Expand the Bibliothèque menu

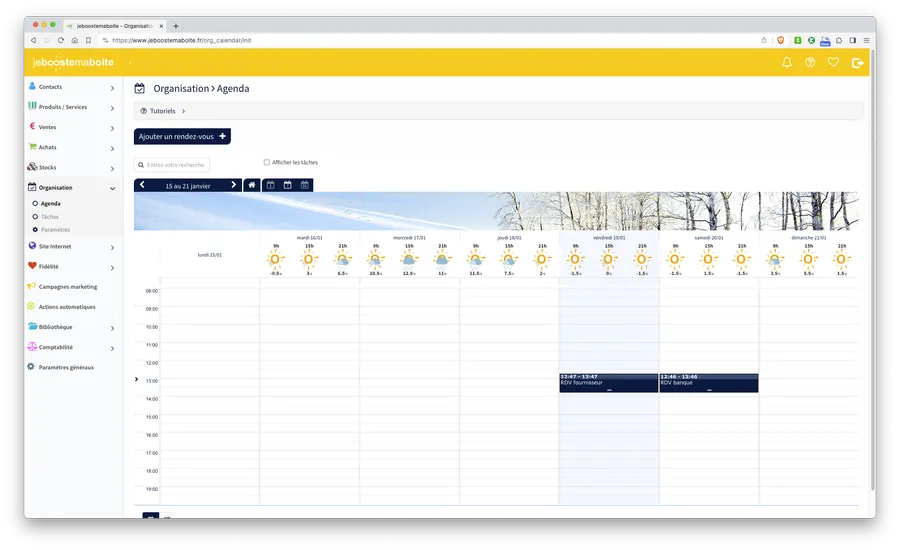[72, 327]
